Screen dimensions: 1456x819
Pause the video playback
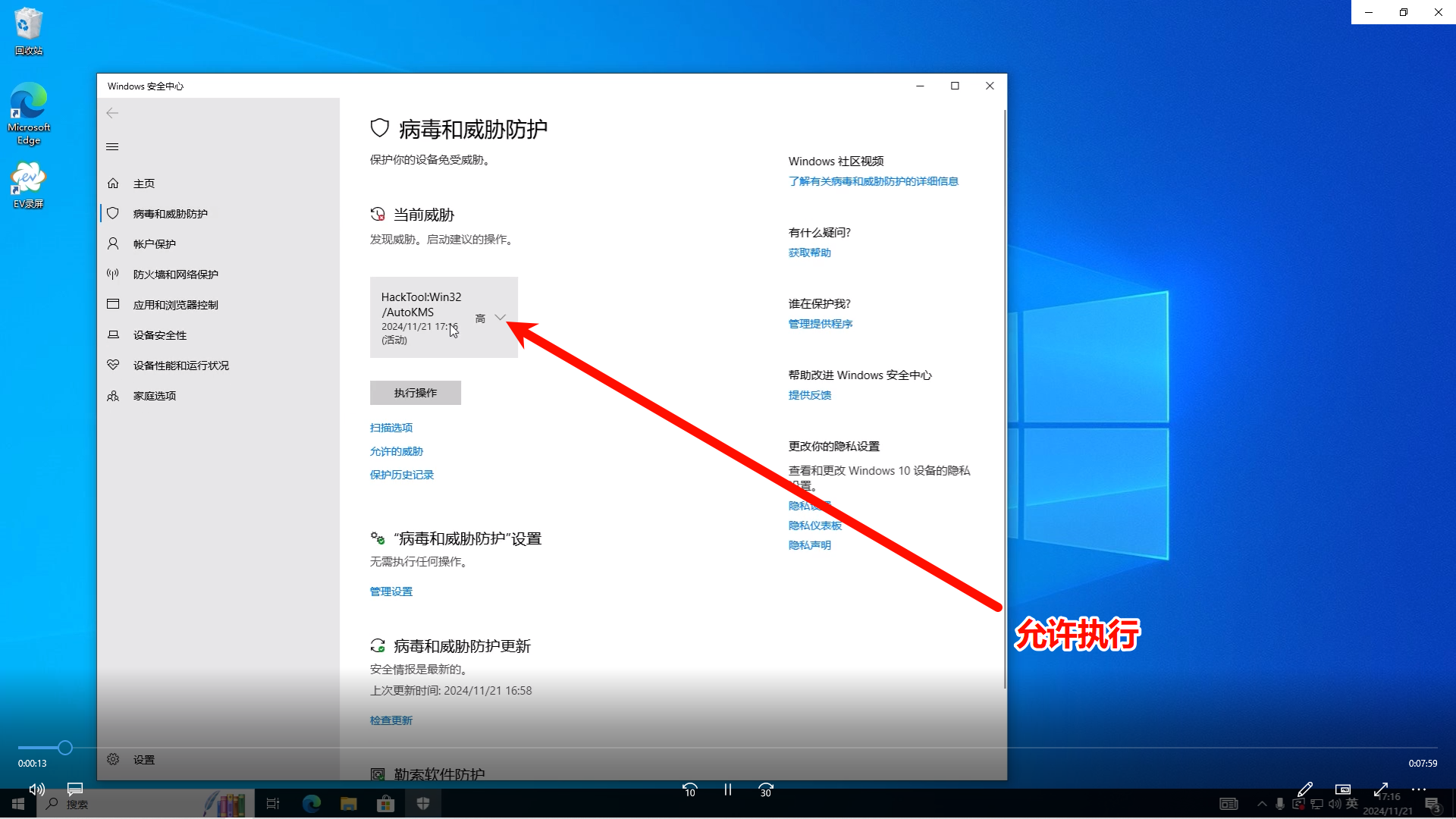coord(728,790)
